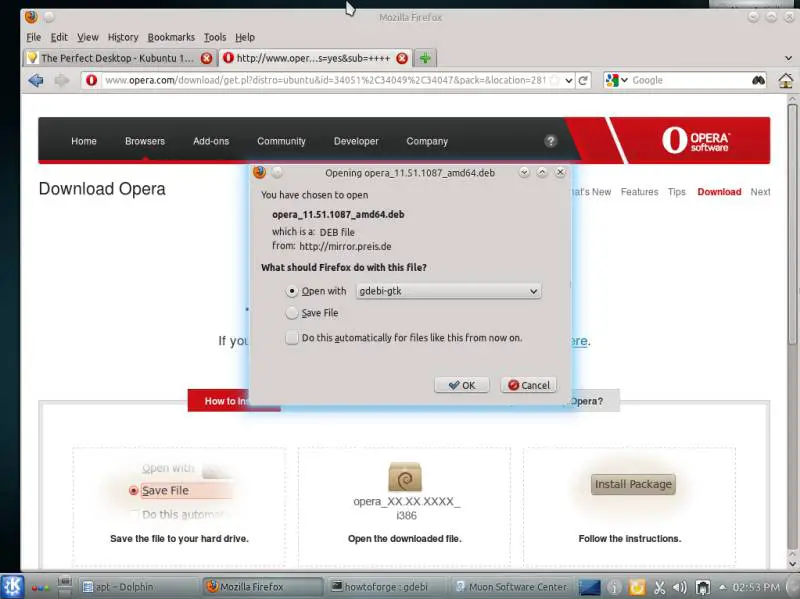
Task: Open the gdebi-gtk application dropdown
Action: [x=448, y=291]
